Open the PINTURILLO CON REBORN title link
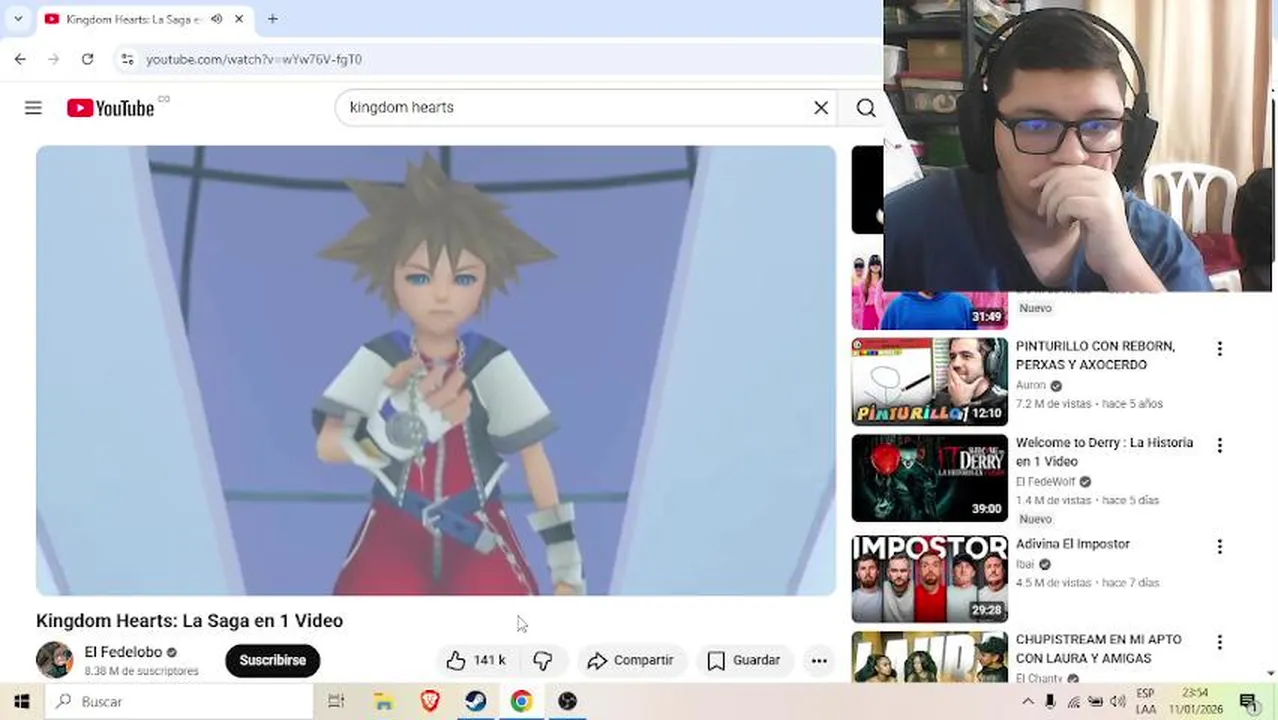The width and height of the screenshot is (1278, 720). pos(1095,355)
